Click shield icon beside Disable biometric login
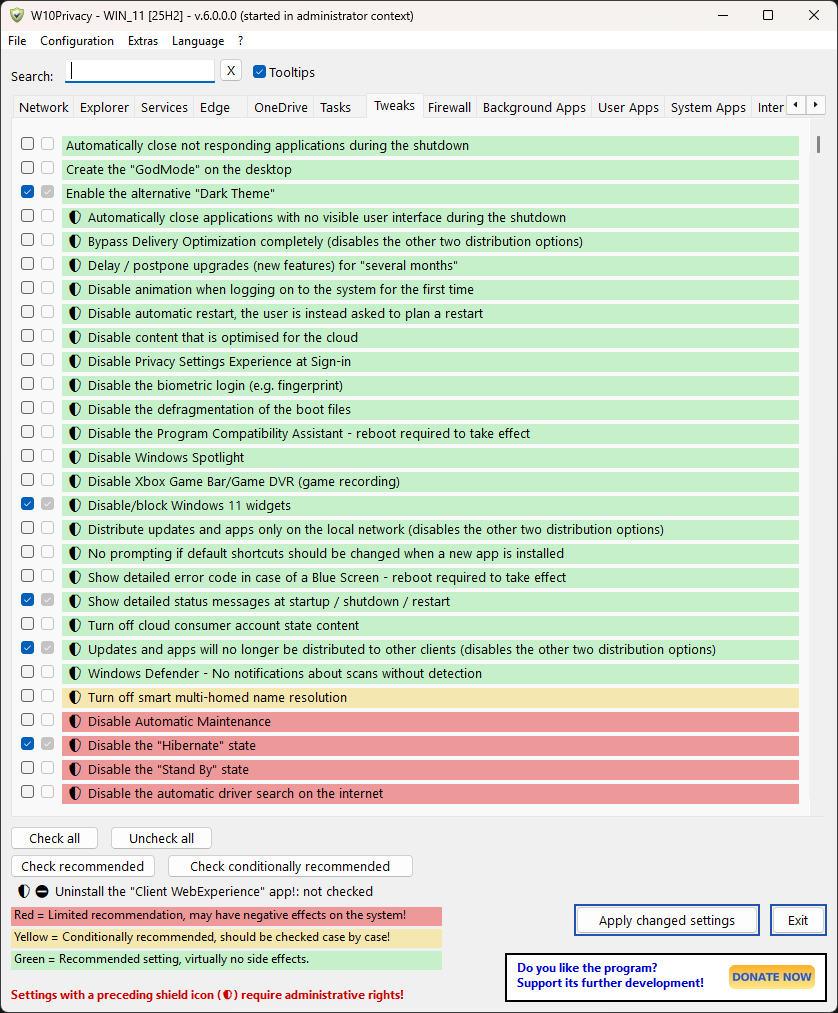Viewport: 838px width, 1013px height. 75,386
